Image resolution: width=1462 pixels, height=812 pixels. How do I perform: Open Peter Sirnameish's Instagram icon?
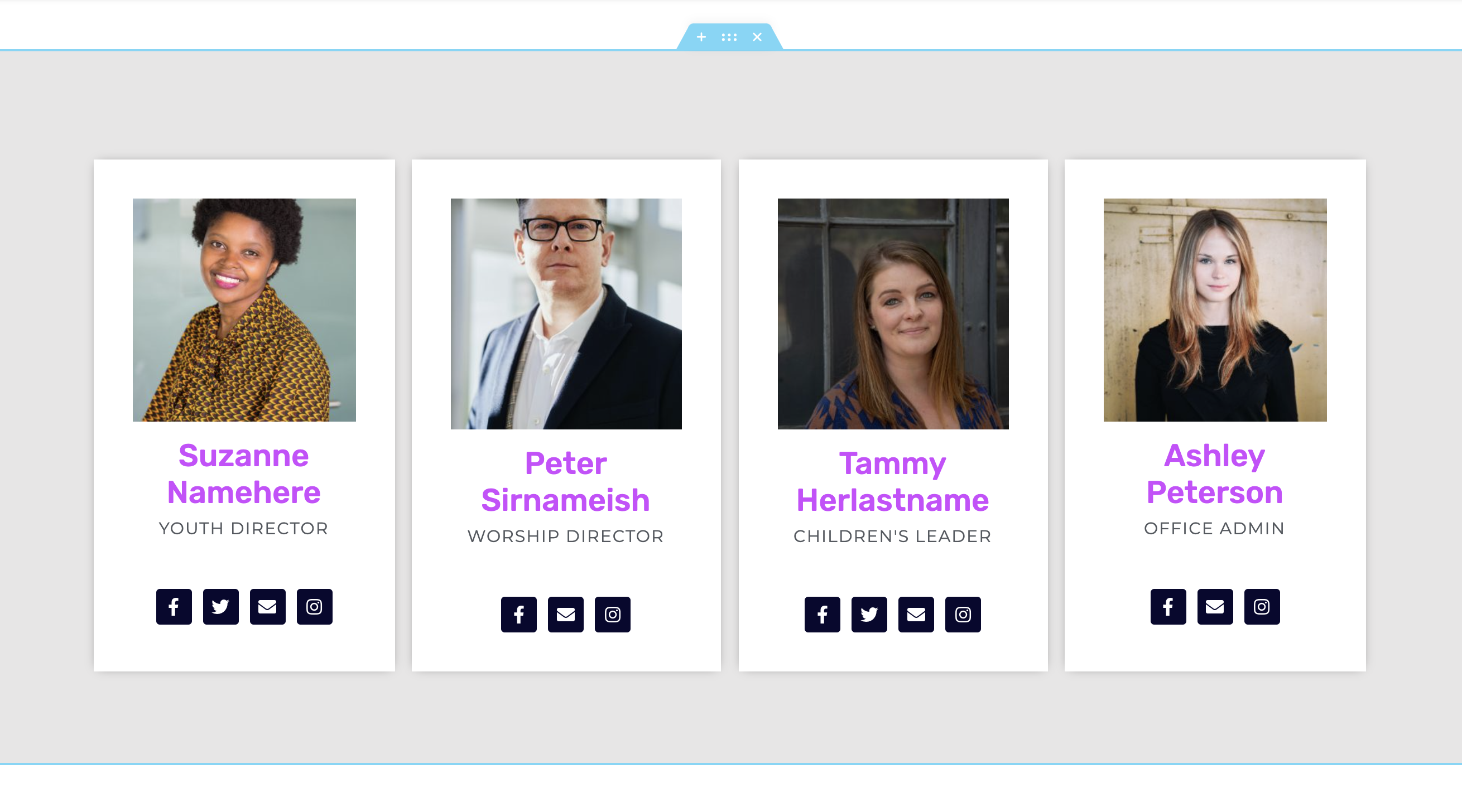612,615
